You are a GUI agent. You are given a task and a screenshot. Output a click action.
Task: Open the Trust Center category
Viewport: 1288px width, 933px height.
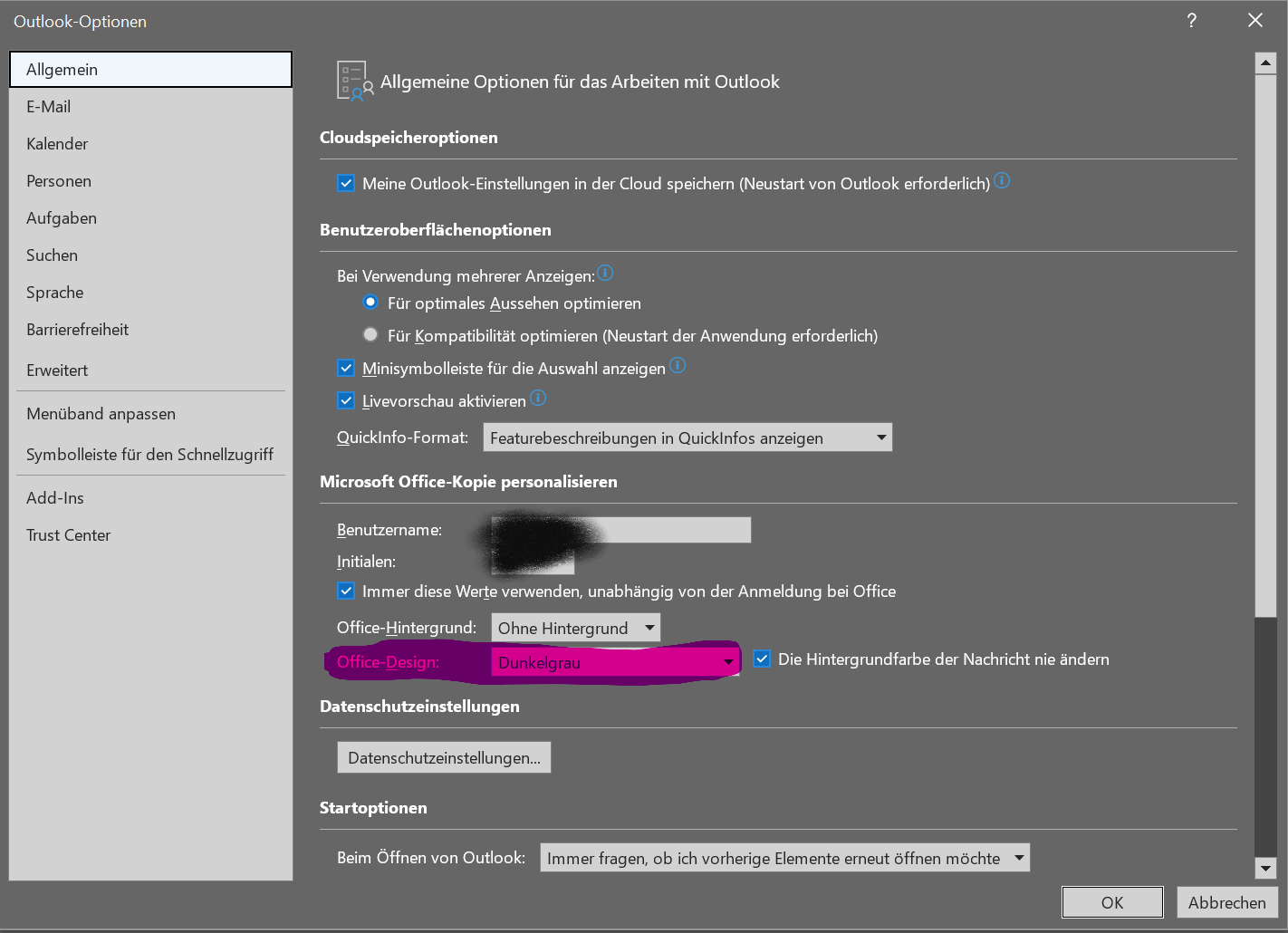150,535
